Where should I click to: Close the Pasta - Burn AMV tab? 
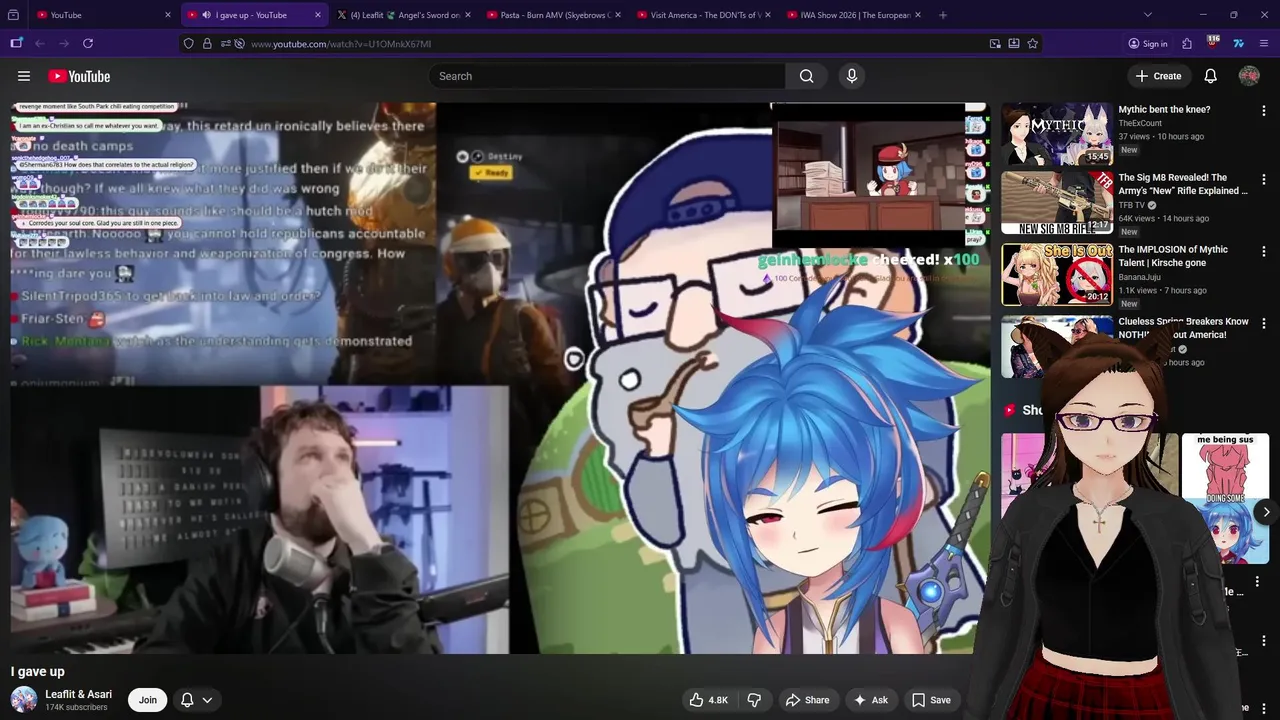click(x=618, y=15)
